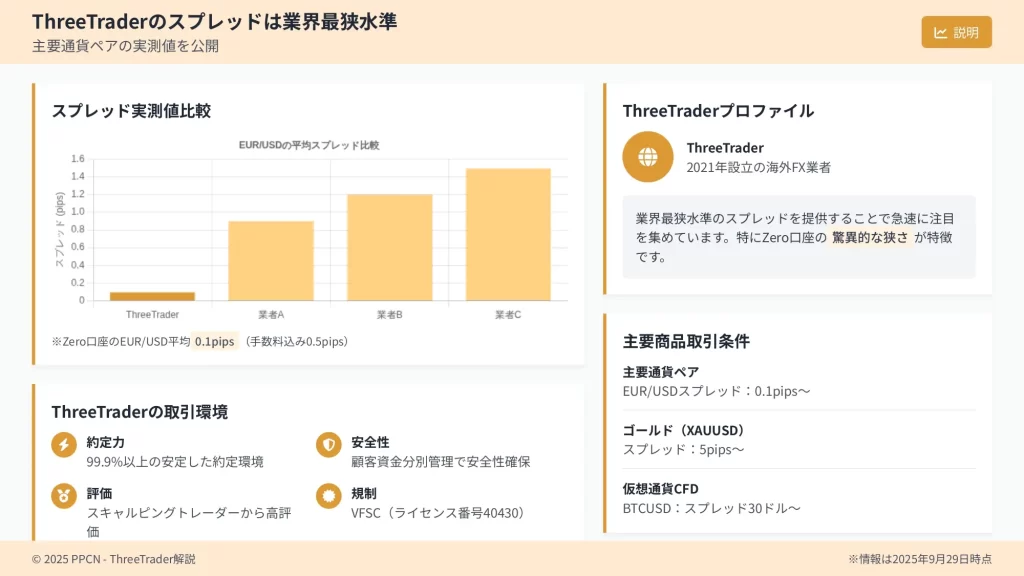The width and height of the screenshot is (1024, 576).
Task: Click the 説明 button in header
Action: (956, 32)
